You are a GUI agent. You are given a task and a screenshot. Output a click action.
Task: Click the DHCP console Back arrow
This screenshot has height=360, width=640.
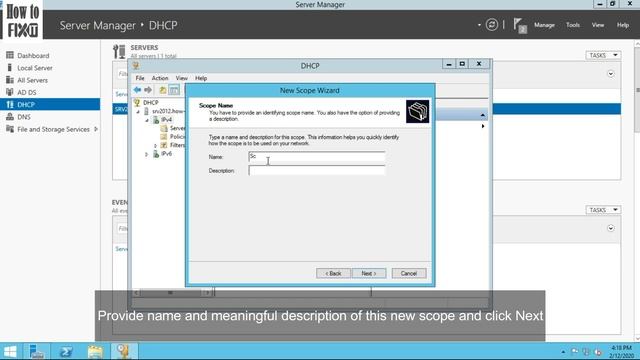pos(137,90)
